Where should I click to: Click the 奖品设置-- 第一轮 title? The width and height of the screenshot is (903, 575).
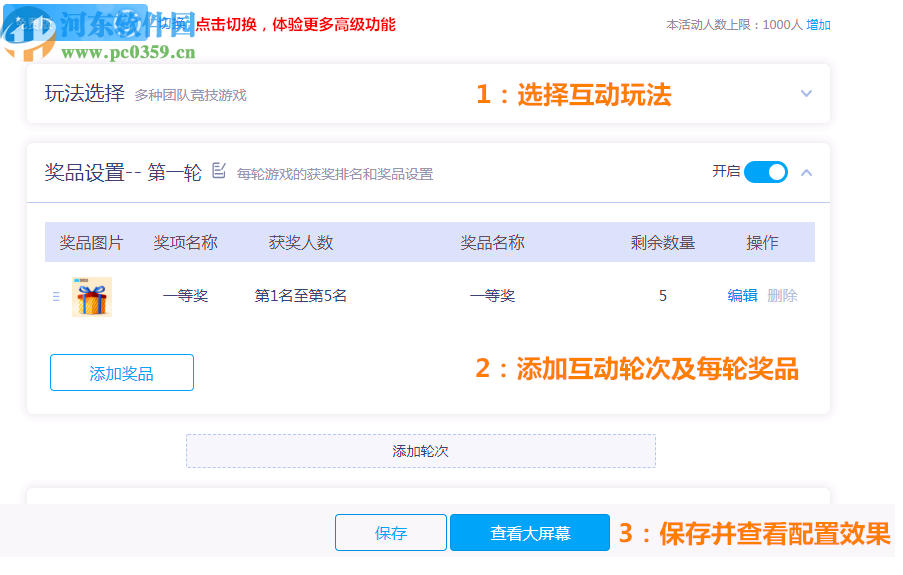124,173
